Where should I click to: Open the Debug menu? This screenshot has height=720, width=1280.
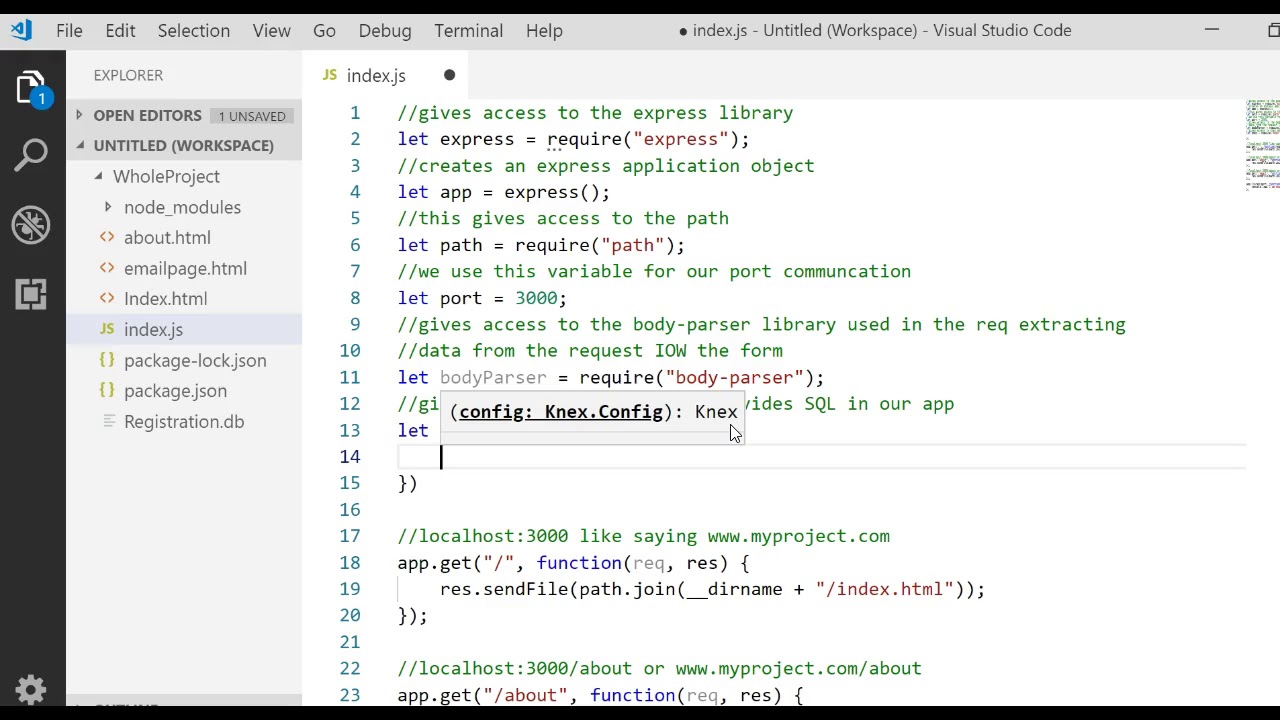click(385, 31)
